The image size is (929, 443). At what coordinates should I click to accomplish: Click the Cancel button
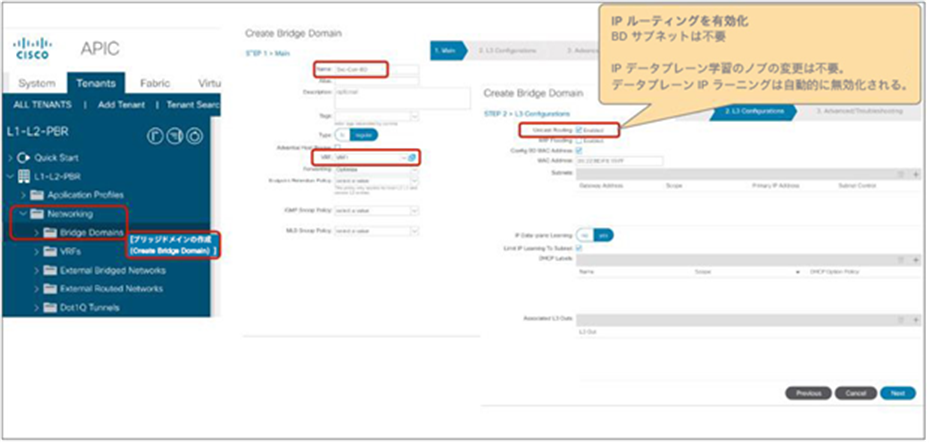(856, 393)
